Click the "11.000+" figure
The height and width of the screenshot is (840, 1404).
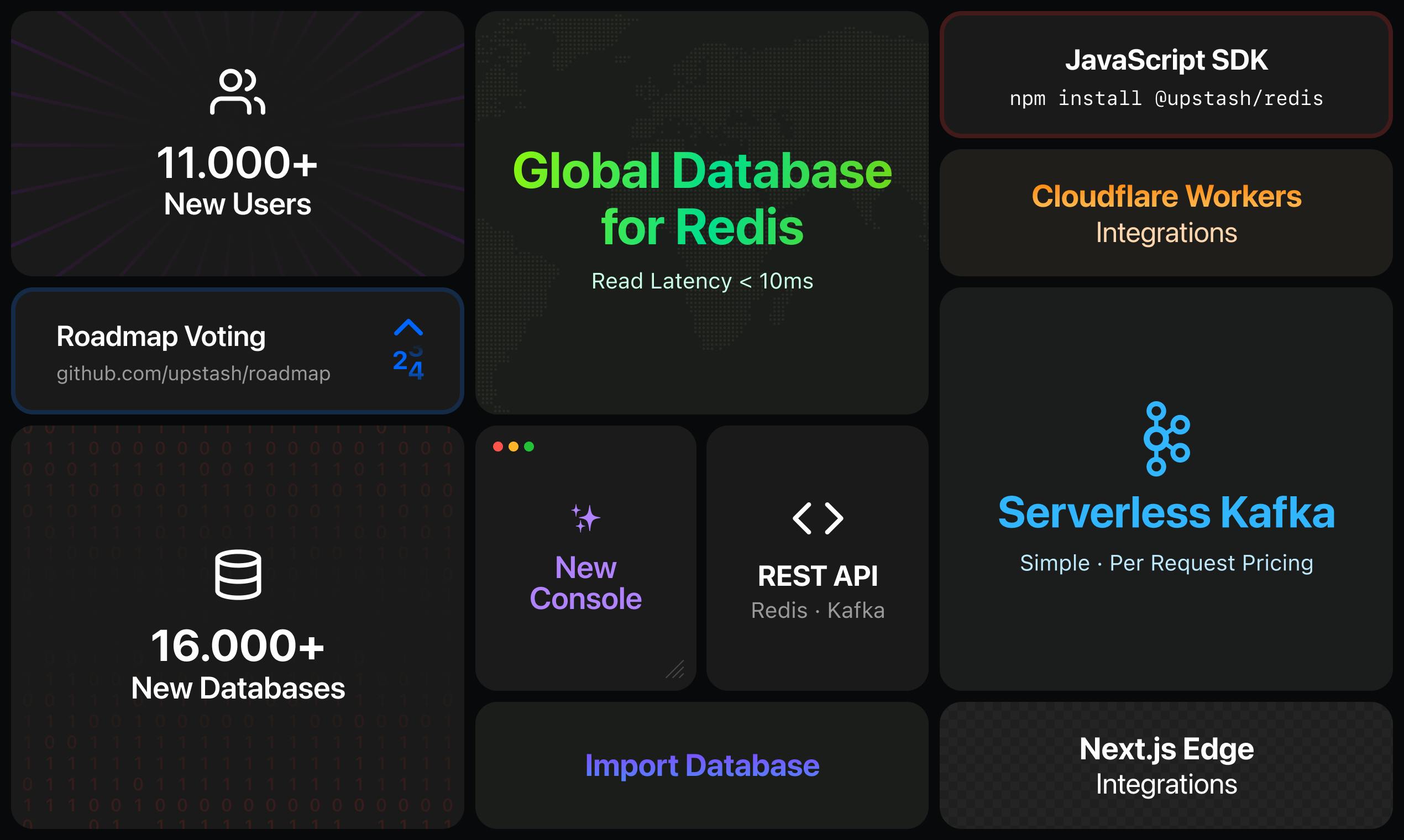click(237, 163)
